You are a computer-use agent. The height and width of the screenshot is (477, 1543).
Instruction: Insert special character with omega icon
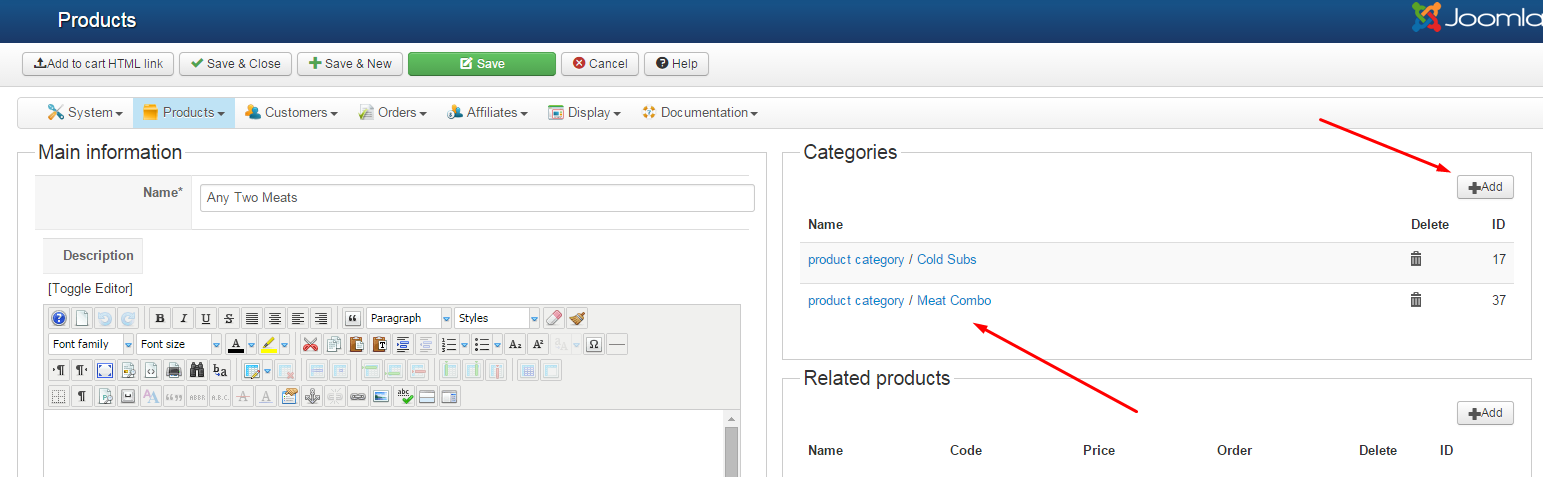(x=594, y=345)
